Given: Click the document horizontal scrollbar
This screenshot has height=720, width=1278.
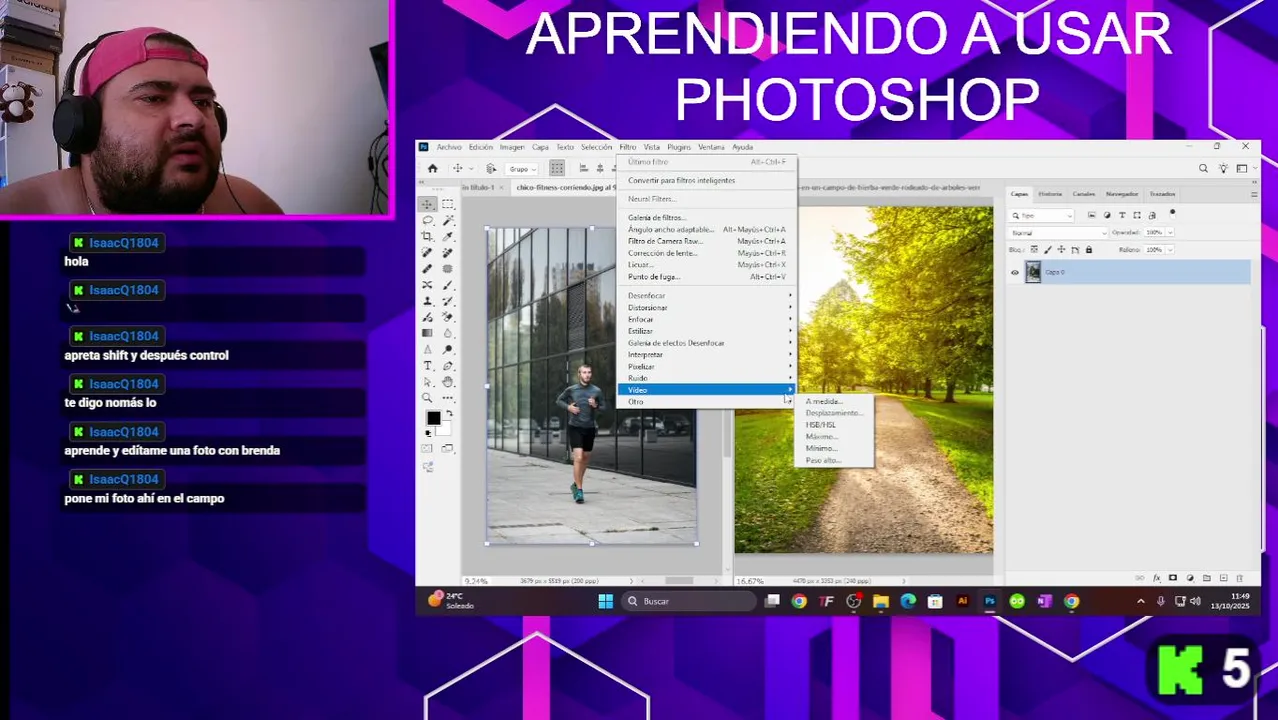Looking at the screenshot, I should 680,581.
